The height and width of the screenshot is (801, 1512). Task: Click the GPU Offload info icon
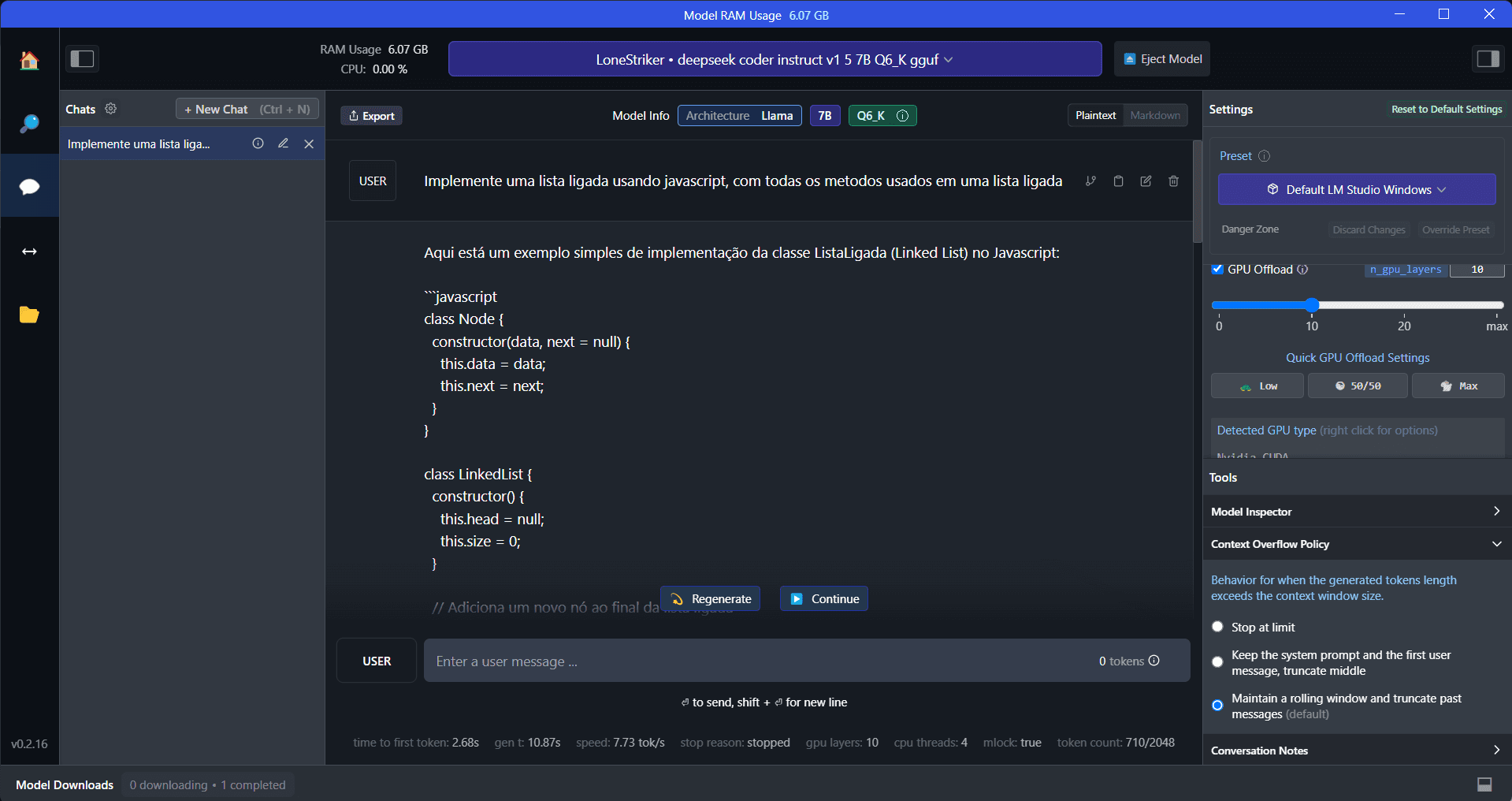click(x=1302, y=270)
